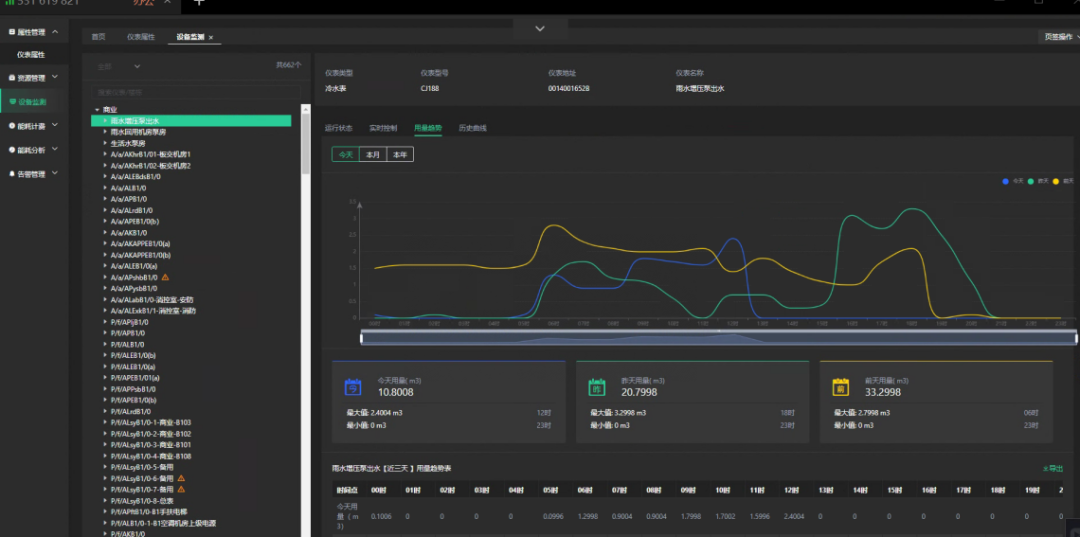Toggle the 今天 blue legend series
This screenshot has height=537, width=1080.
(1012, 181)
